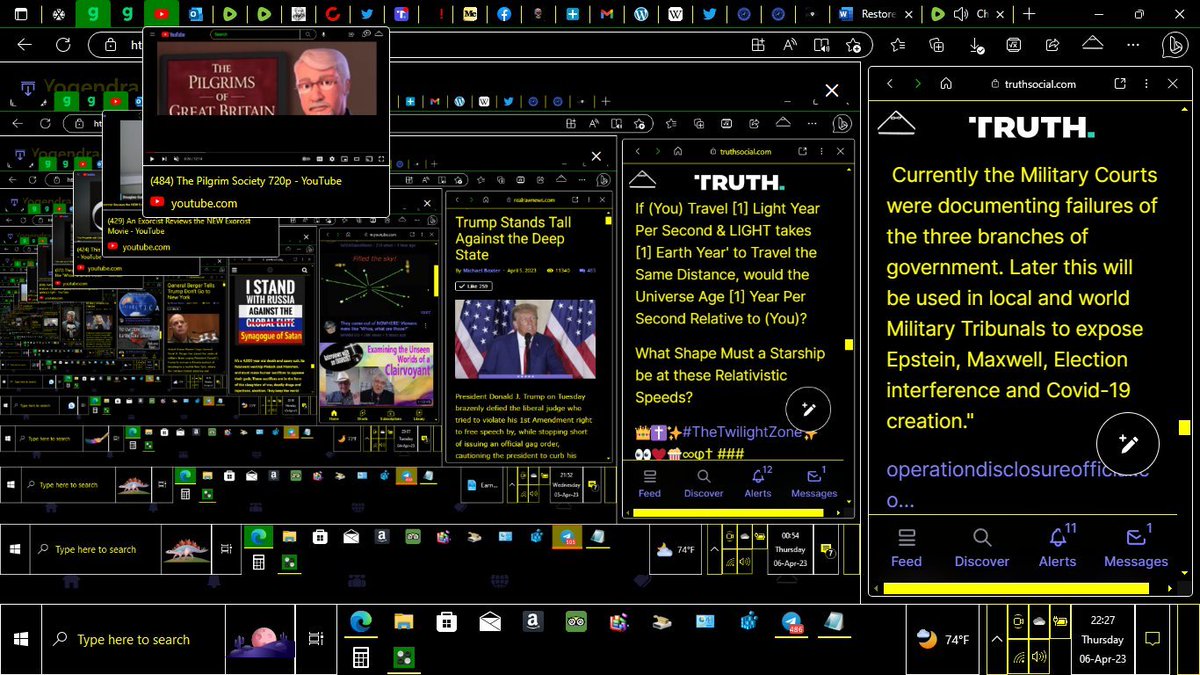Open Amazon from the taskbar
The height and width of the screenshot is (675, 1200).
pos(533,622)
